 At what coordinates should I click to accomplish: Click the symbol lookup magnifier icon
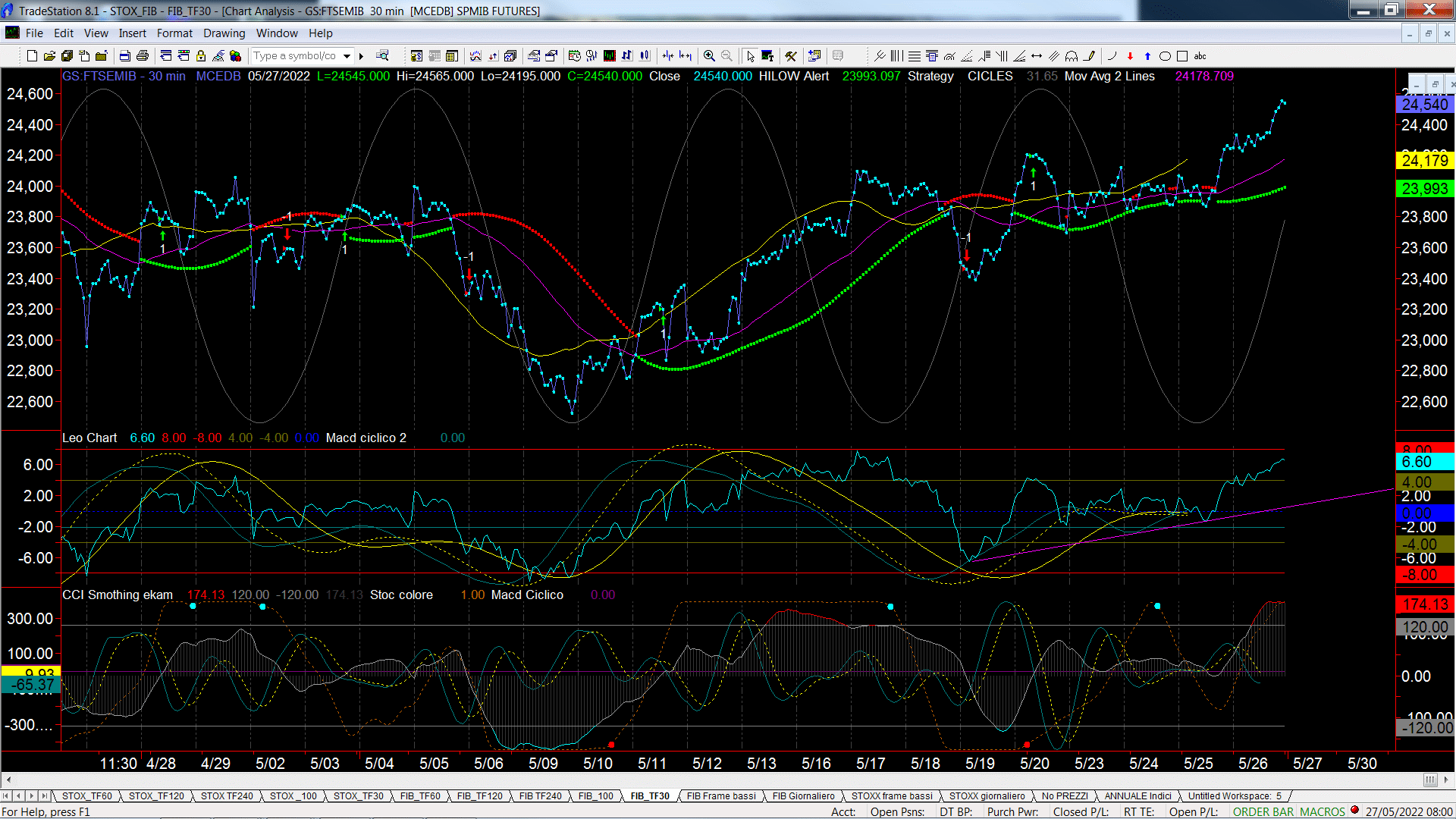click(x=382, y=56)
